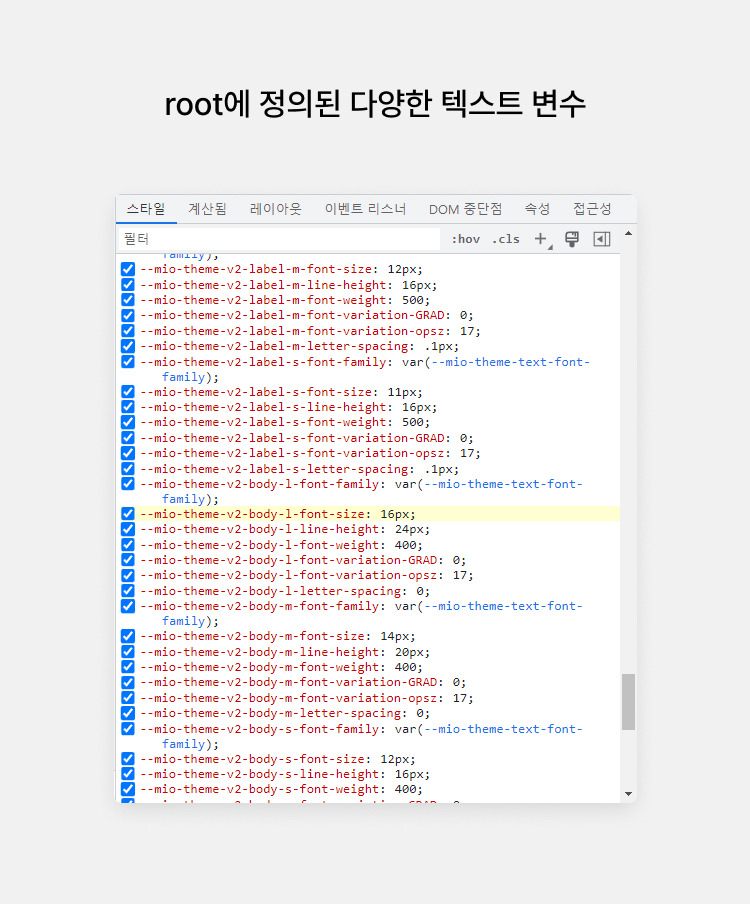Viewport: 750px width, 904px height.
Task: Uncheck label-m-letter-spacing property
Action: [x=128, y=346]
